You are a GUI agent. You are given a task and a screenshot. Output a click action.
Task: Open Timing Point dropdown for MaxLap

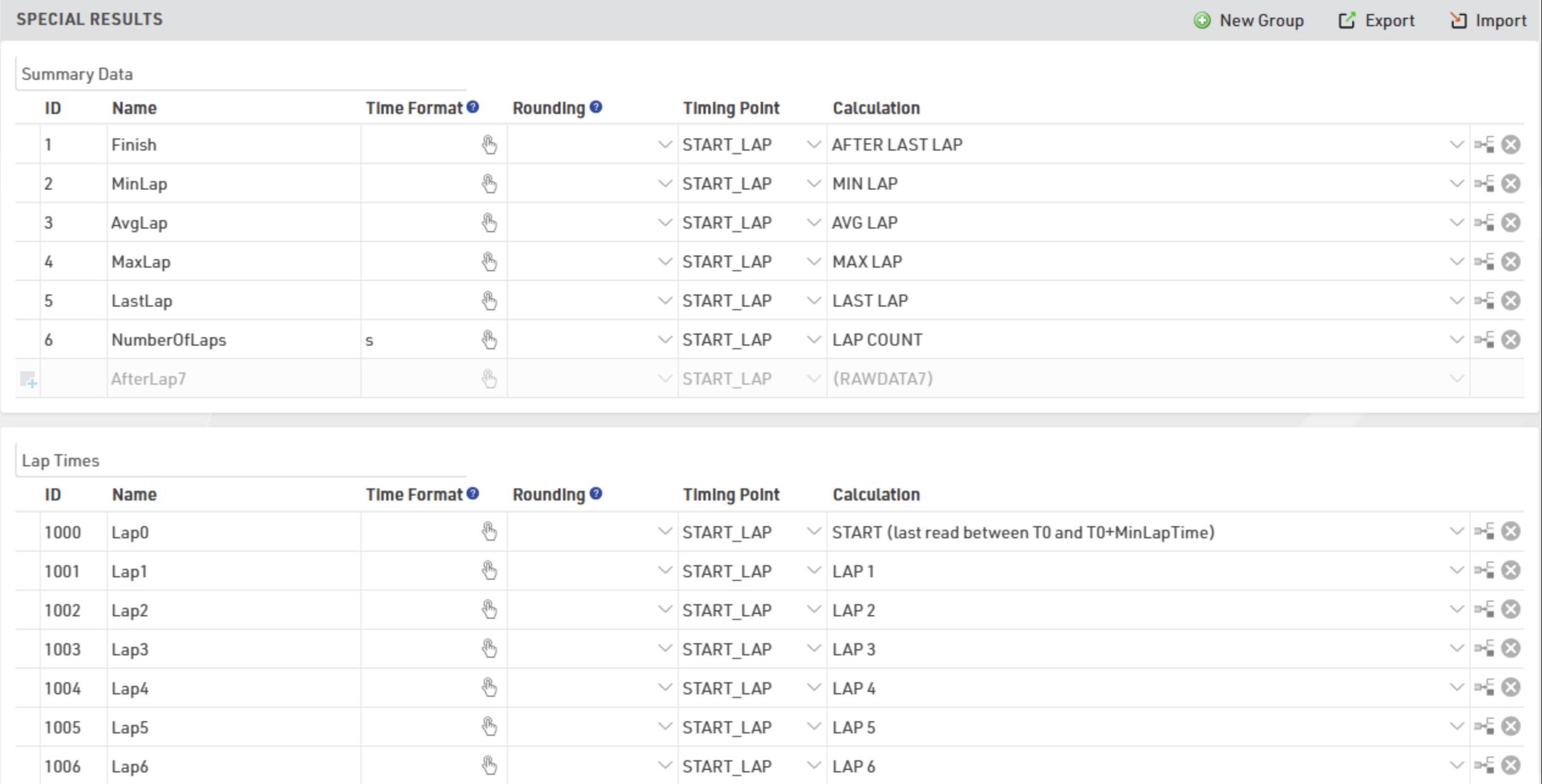coord(813,262)
